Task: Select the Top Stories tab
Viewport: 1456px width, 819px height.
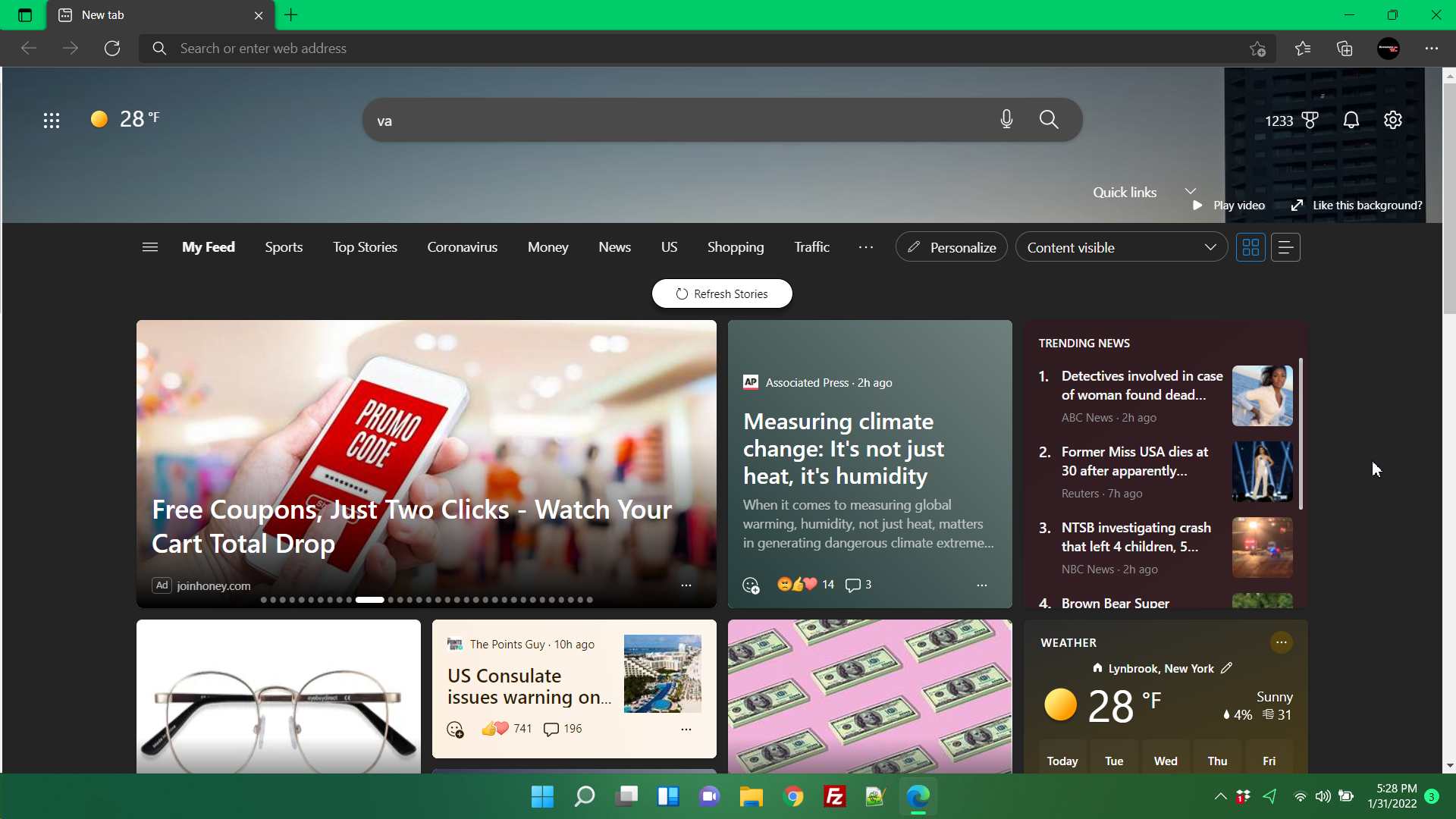Action: tap(365, 247)
